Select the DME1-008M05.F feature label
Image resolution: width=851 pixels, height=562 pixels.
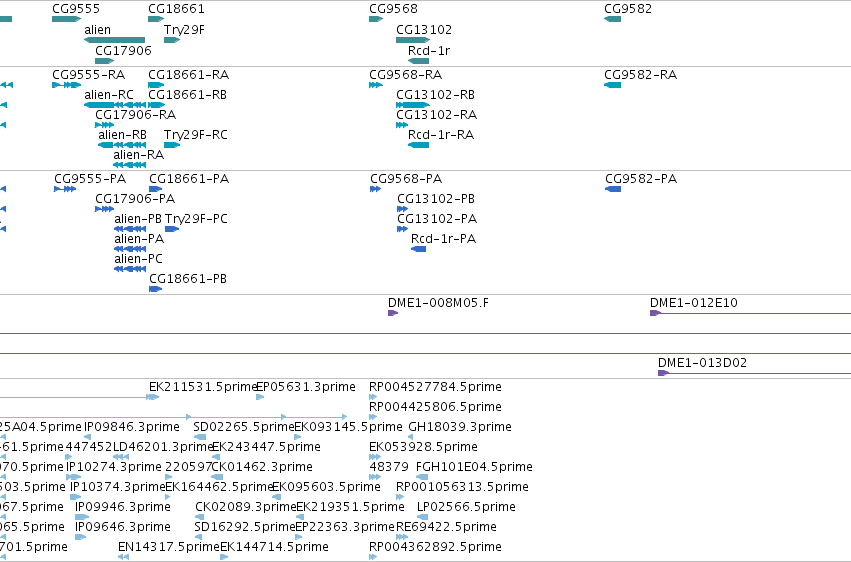(438, 303)
